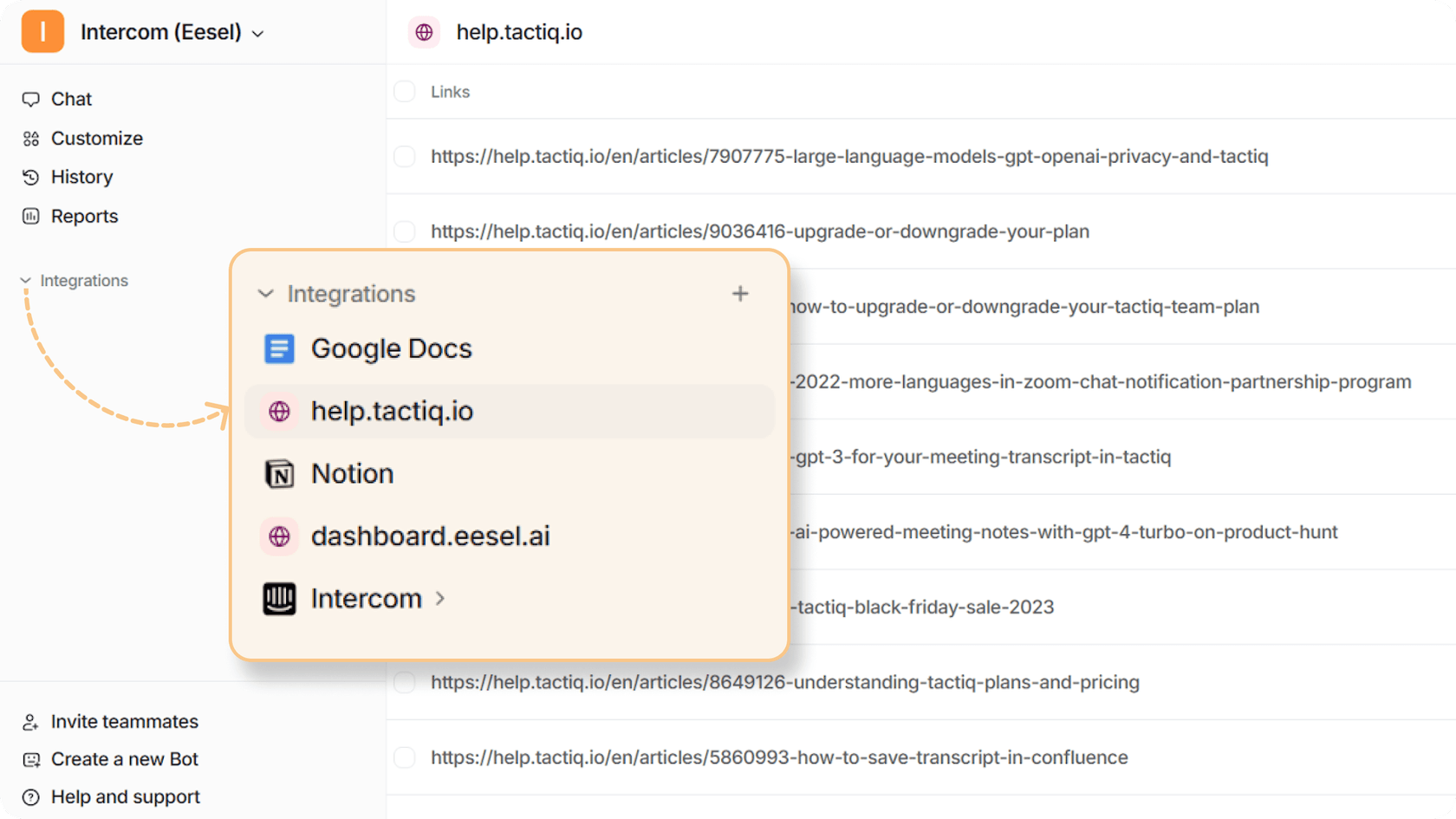
Task: Open the ai-powered-meeting-notes-gpt-4-turbo link
Action: pos(1063,532)
